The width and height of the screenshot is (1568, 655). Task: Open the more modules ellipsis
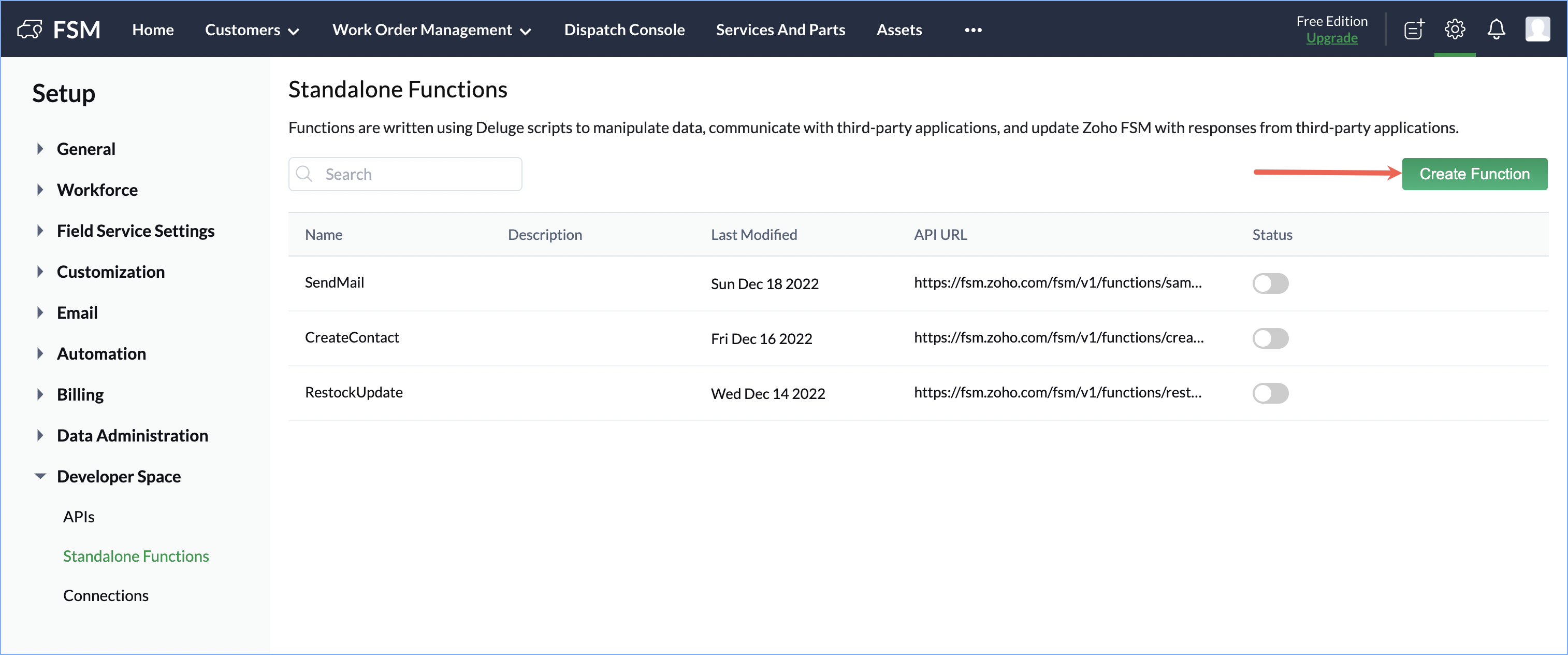pos(974,30)
